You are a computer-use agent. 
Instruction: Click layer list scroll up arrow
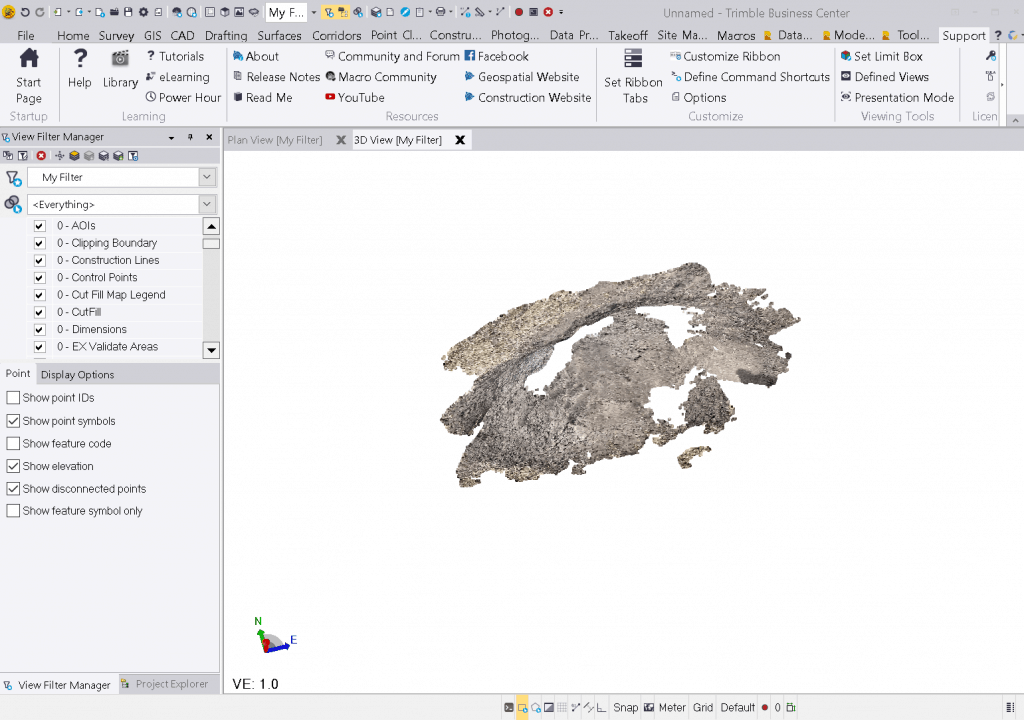click(x=211, y=227)
